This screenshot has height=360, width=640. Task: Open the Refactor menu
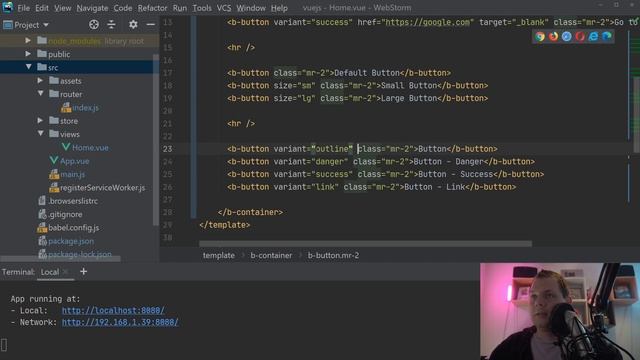(x=152, y=8)
